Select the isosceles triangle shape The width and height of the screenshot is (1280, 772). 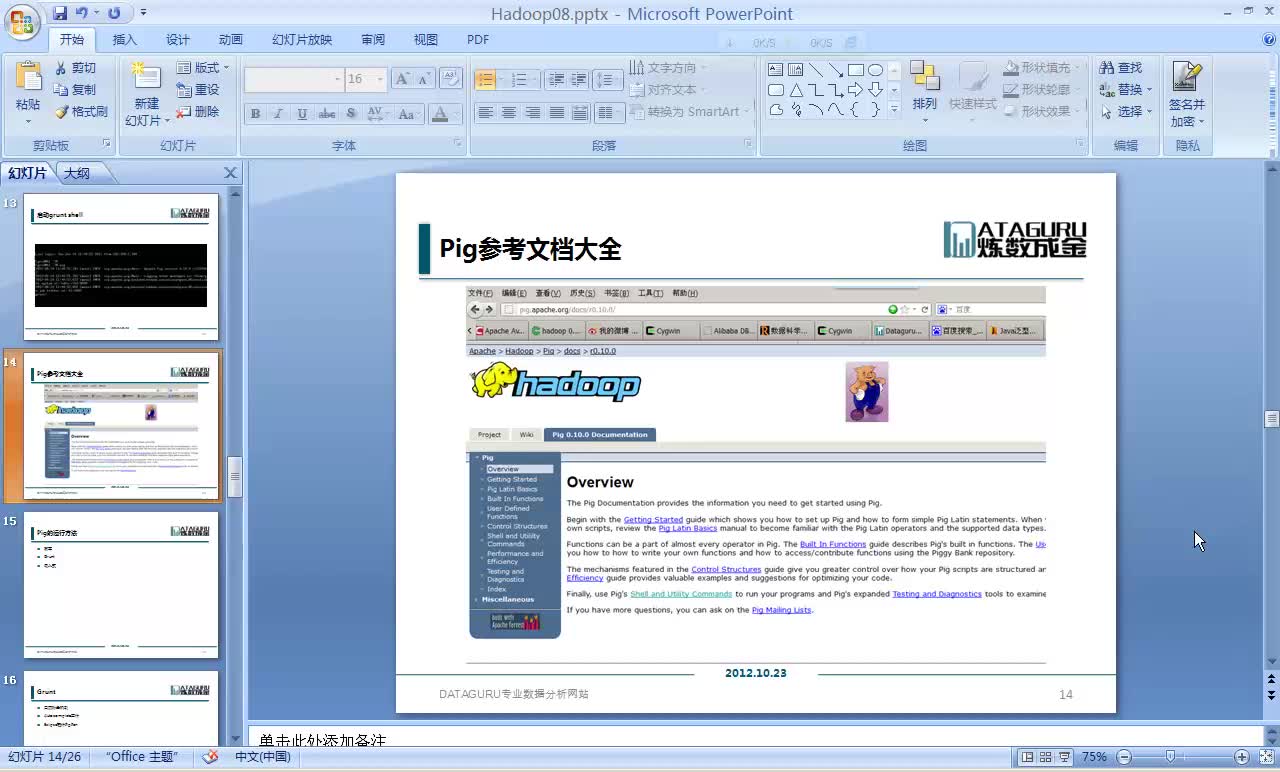(796, 90)
